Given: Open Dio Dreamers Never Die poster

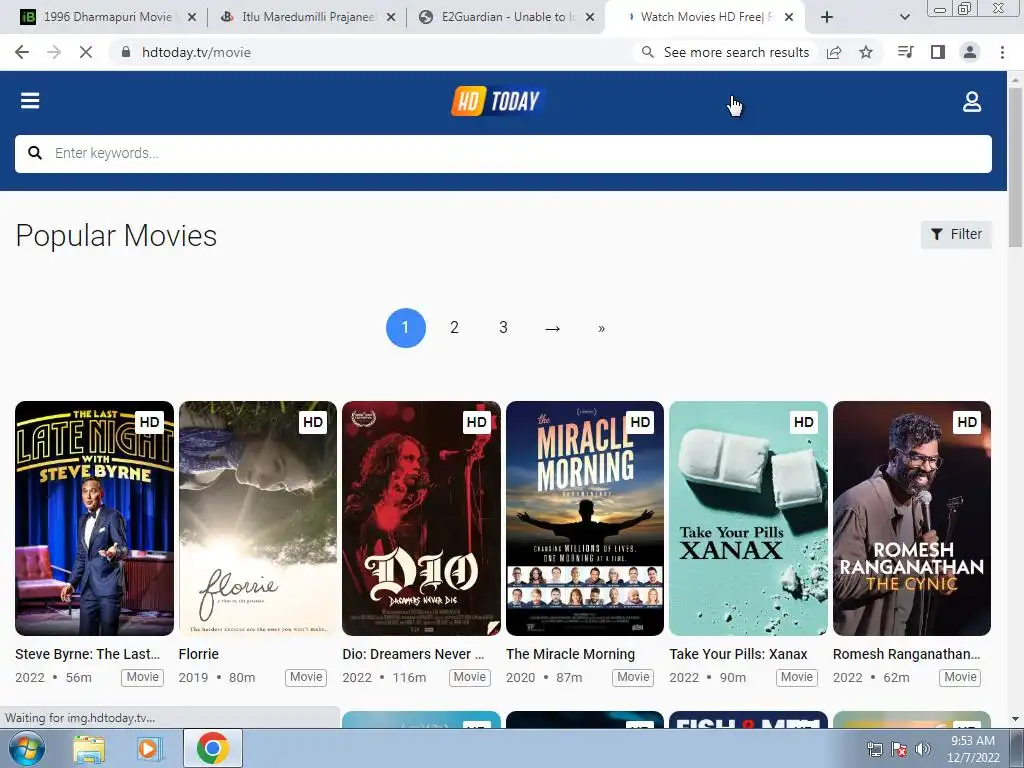Looking at the screenshot, I should (421, 518).
